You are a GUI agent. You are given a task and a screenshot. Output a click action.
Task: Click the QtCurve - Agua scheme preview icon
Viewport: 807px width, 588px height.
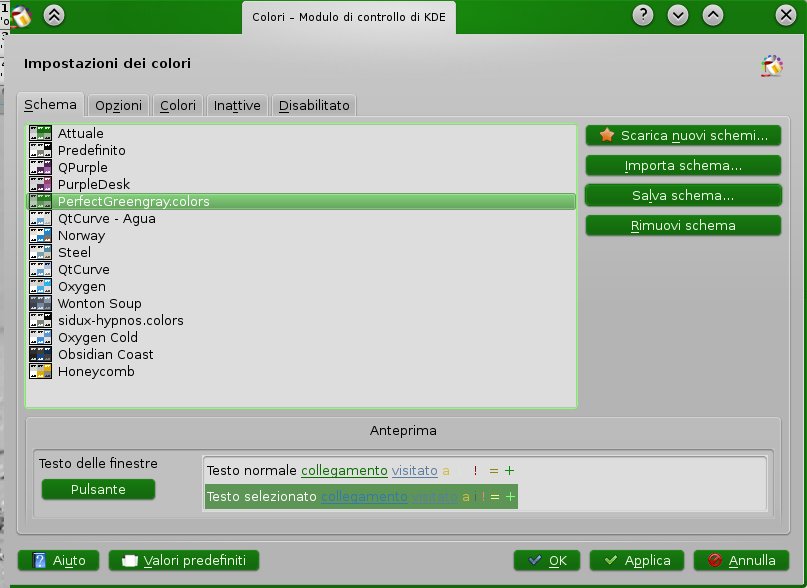coord(41,218)
